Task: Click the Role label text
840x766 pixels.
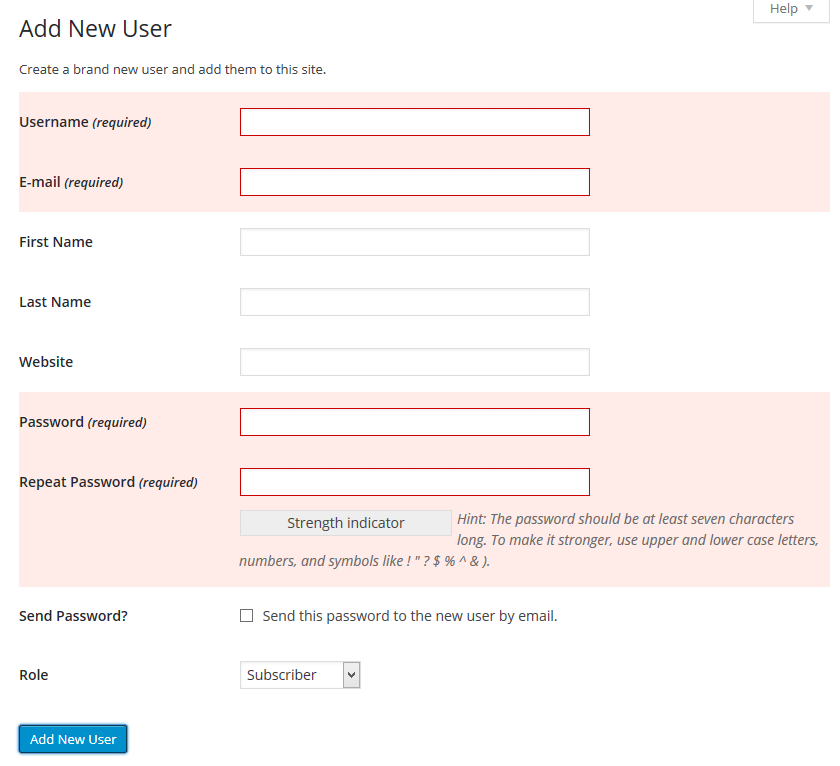Action: (x=34, y=675)
